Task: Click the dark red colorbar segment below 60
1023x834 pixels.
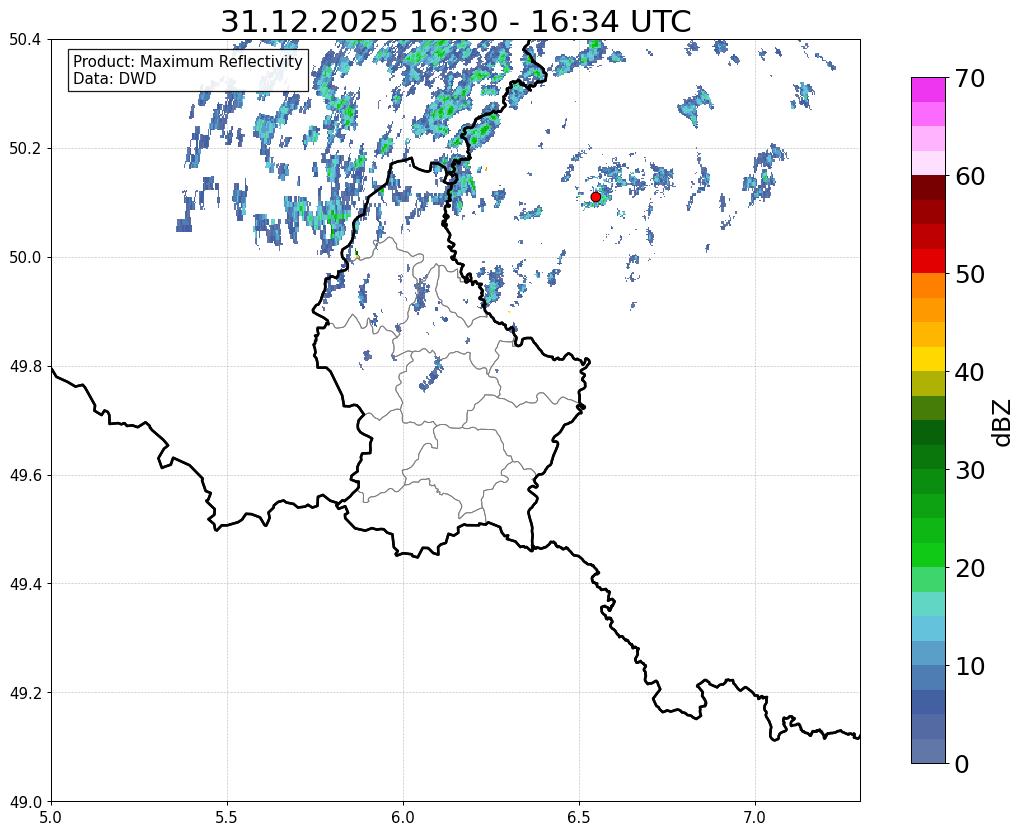Action: coord(928,187)
